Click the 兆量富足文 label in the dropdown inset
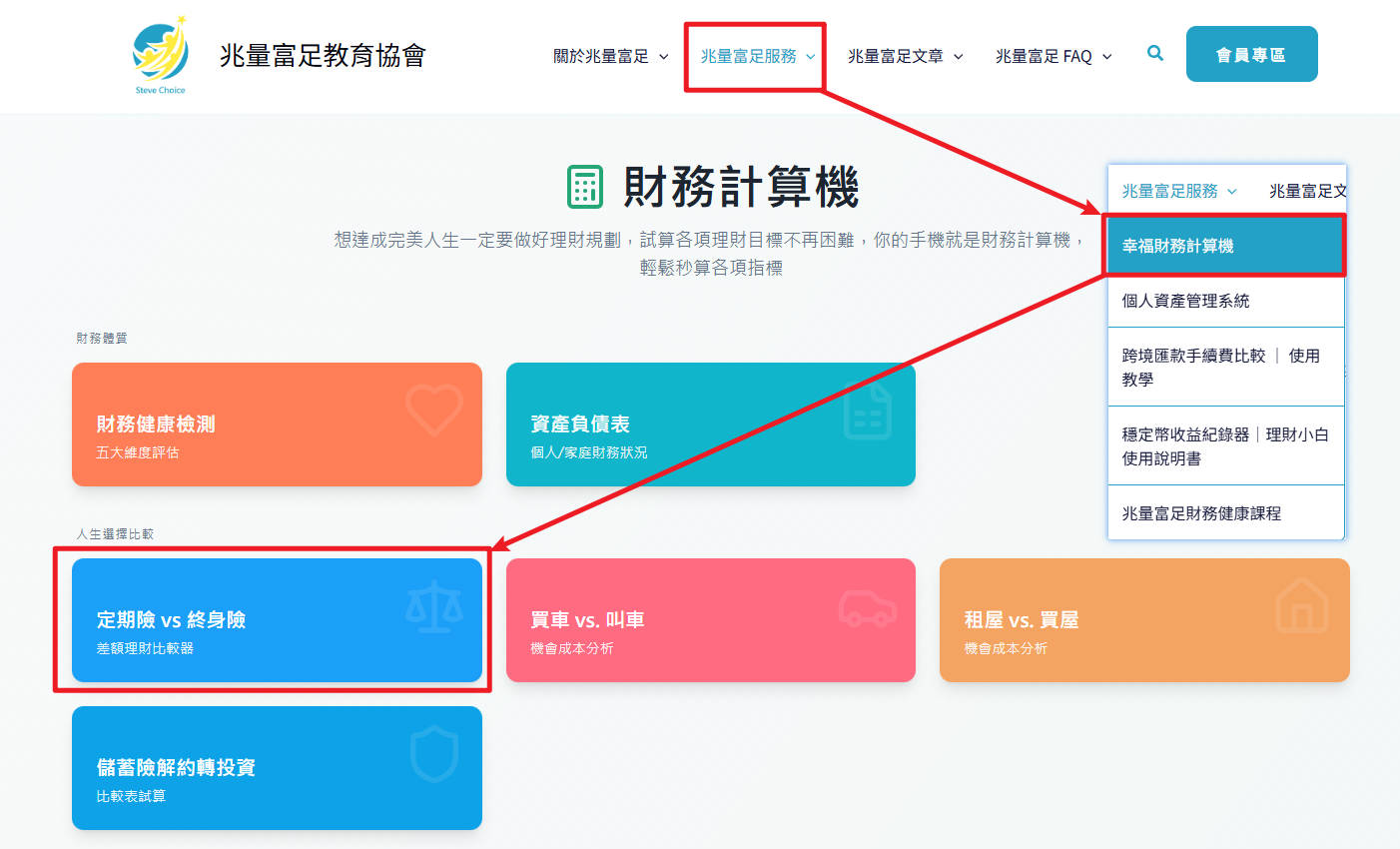The width and height of the screenshot is (1400, 849). [1307, 191]
